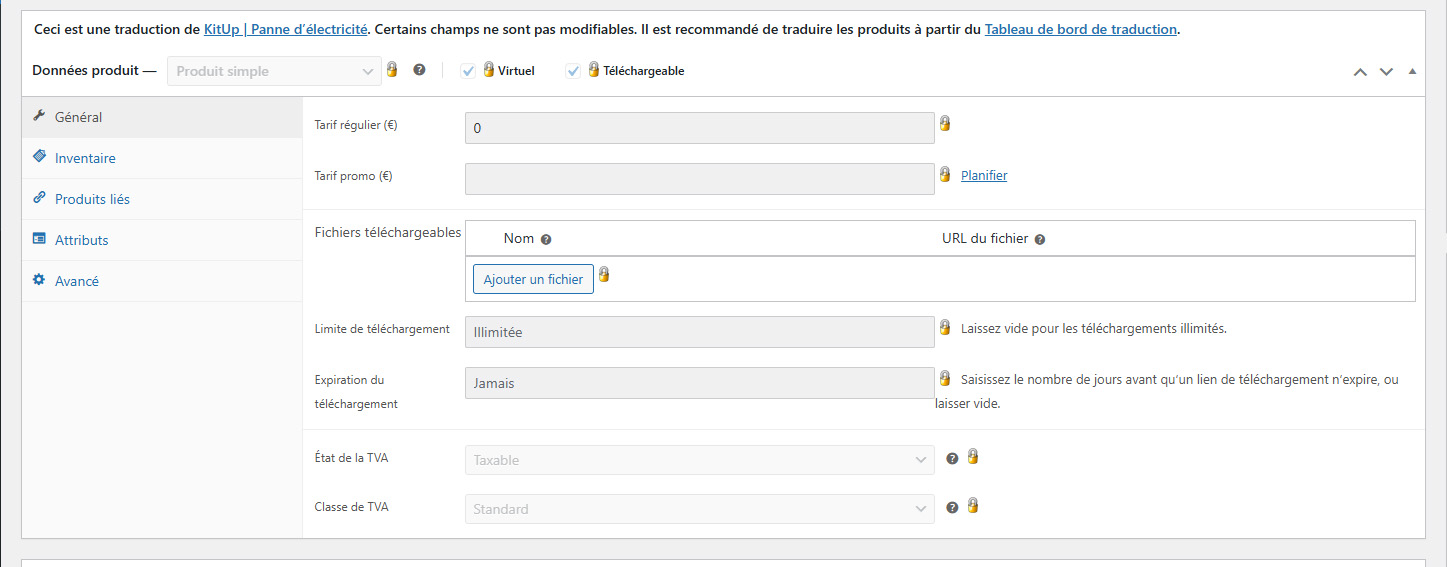Click the lock icon next to Tarif régulier
The width and height of the screenshot is (1447, 567).
(x=944, y=124)
